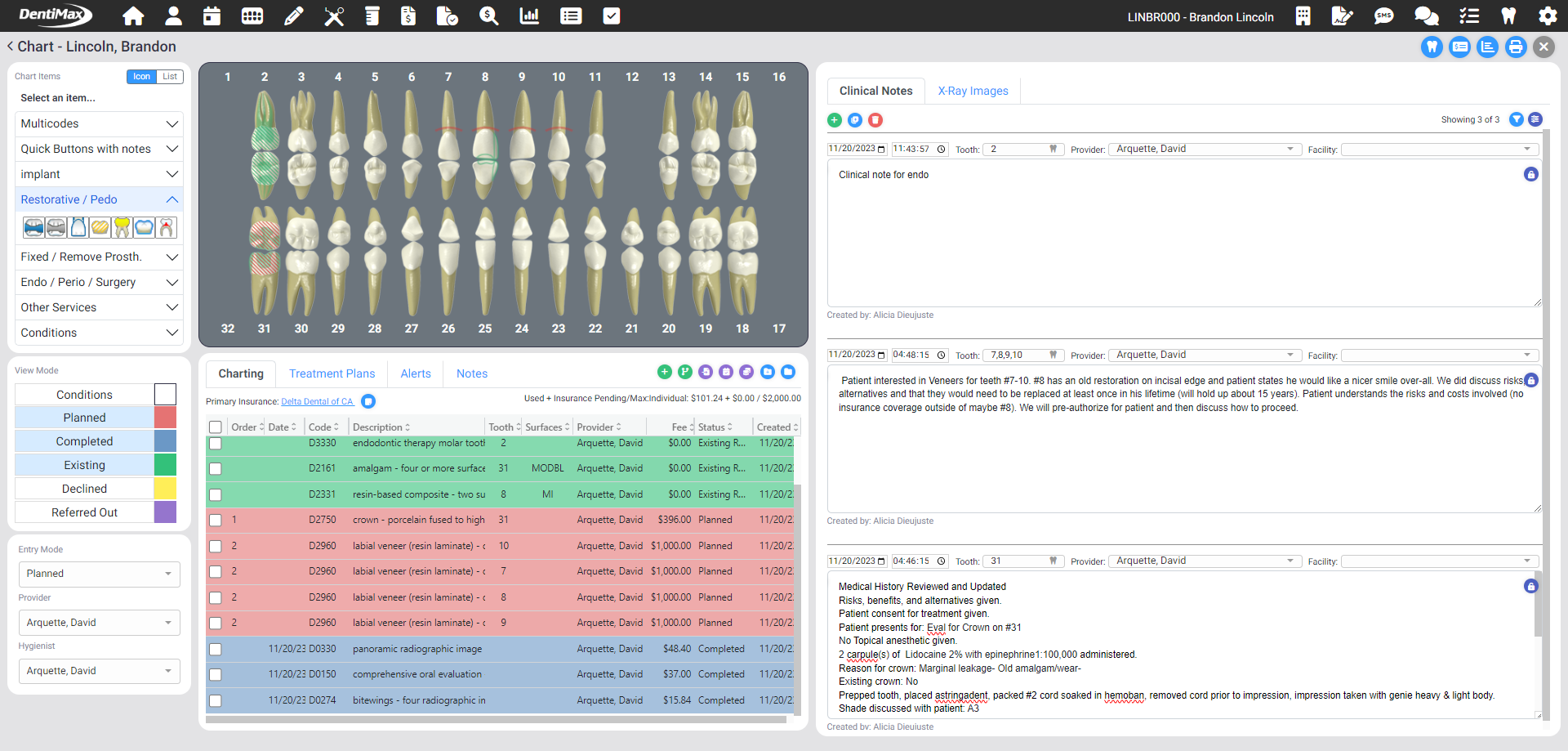Switch to the X-Ray Images tab

[x=973, y=91]
